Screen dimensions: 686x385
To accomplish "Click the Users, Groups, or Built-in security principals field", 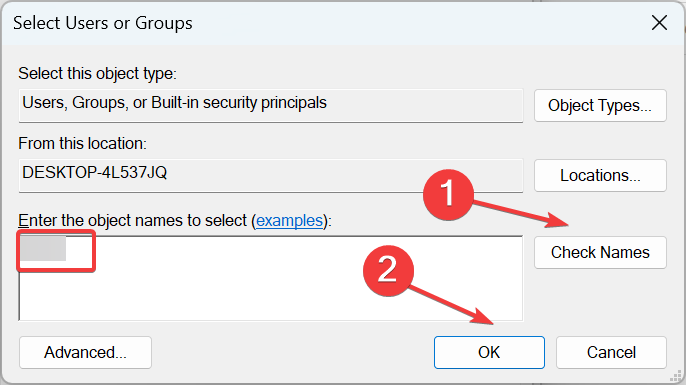I will pos(270,105).
